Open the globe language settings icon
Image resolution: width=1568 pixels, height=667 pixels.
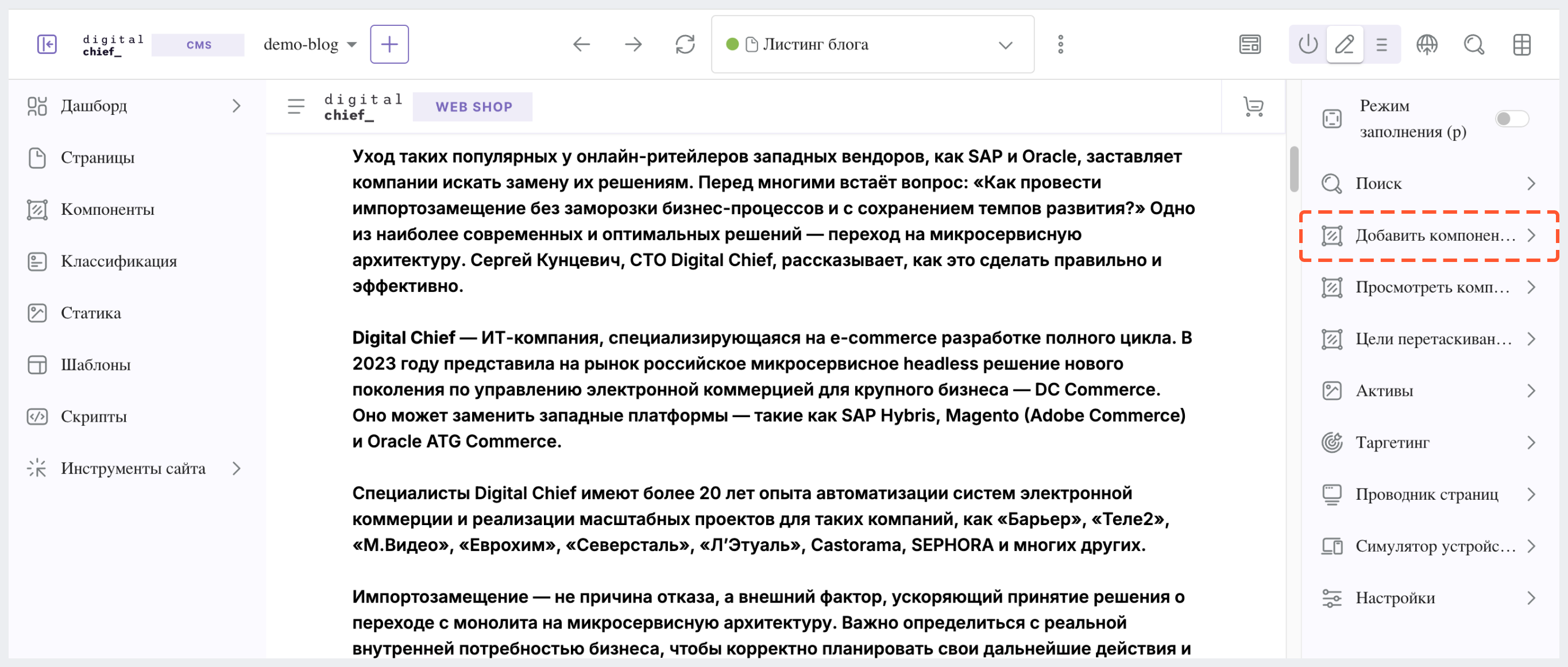pyautogui.click(x=1426, y=44)
